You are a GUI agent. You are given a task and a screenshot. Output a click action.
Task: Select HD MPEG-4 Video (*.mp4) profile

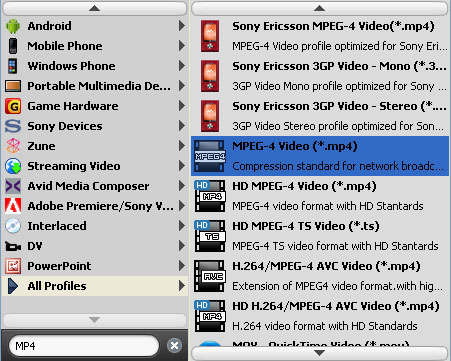(320, 196)
